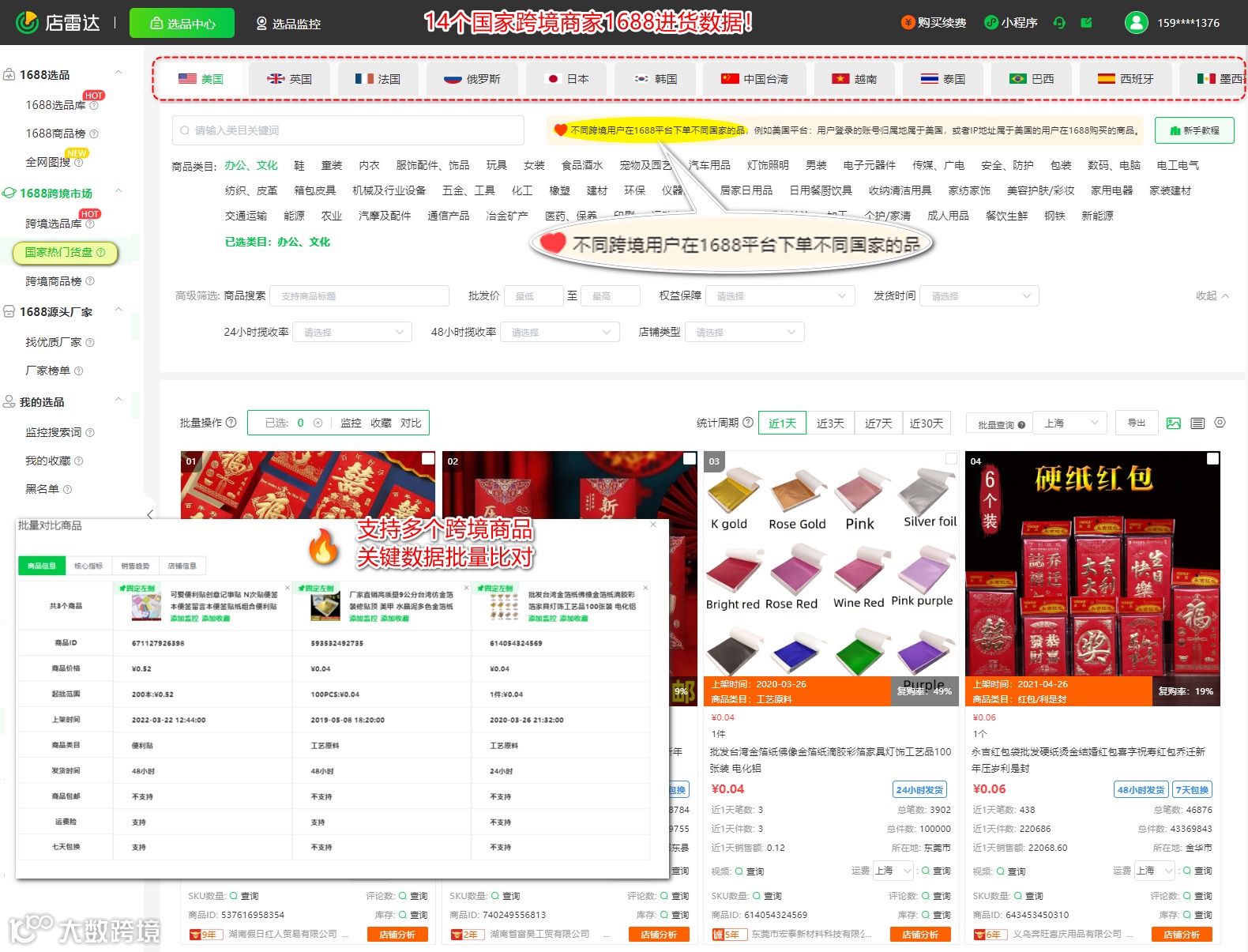Switch to list view icon
Image resolution: width=1248 pixels, height=952 pixels.
tap(1197, 423)
